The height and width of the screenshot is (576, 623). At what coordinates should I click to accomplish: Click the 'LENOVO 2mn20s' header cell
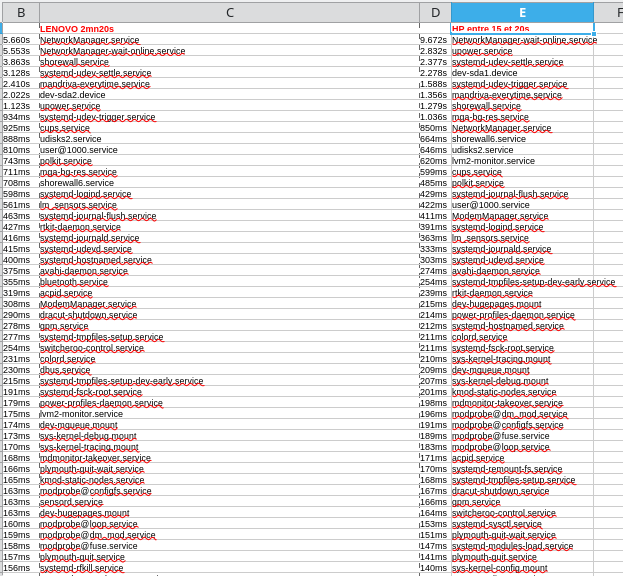pos(229,29)
